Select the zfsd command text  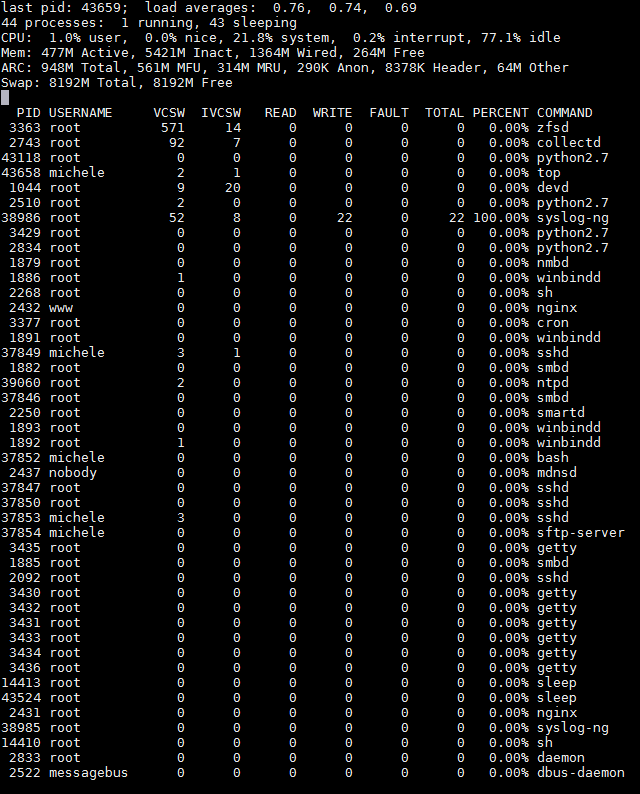[552, 128]
